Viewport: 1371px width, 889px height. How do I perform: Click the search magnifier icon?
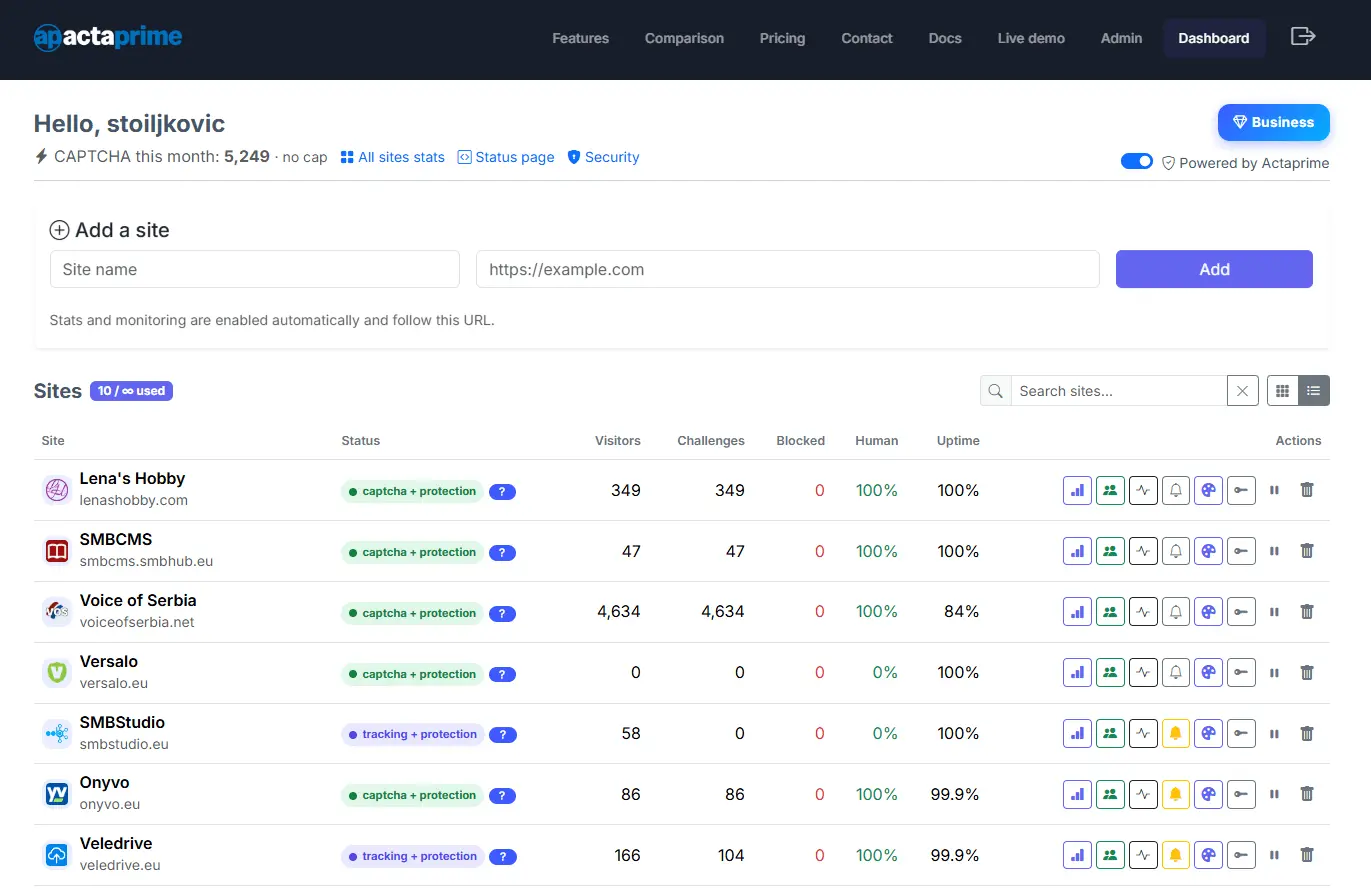tap(995, 391)
